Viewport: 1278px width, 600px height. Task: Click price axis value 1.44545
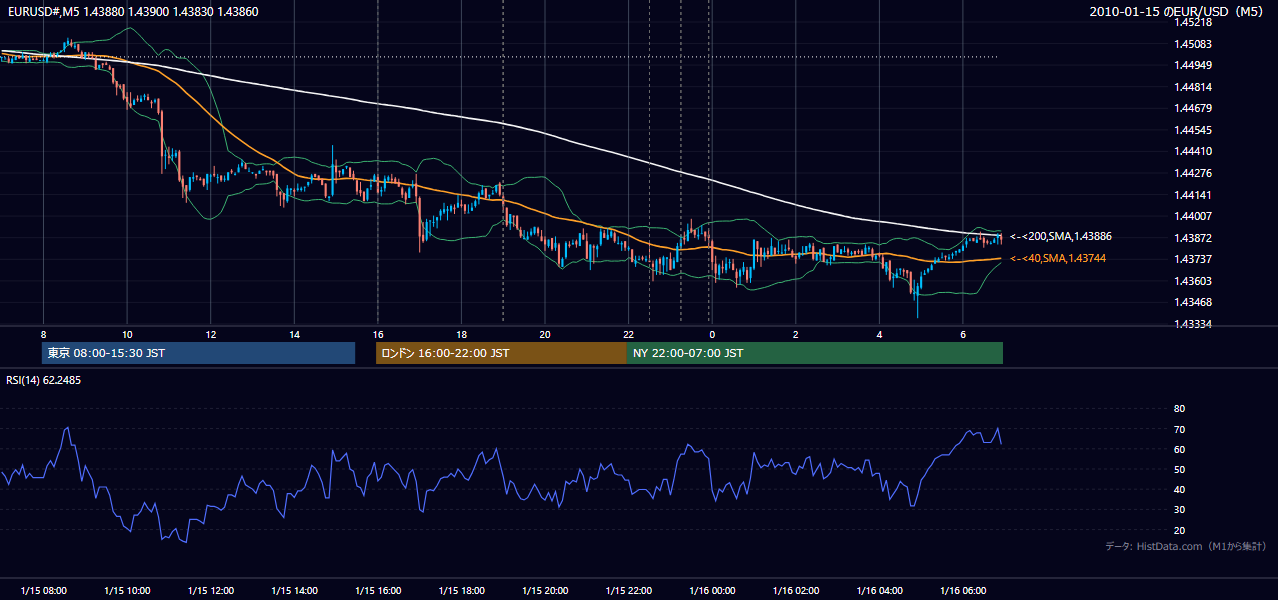point(1193,130)
